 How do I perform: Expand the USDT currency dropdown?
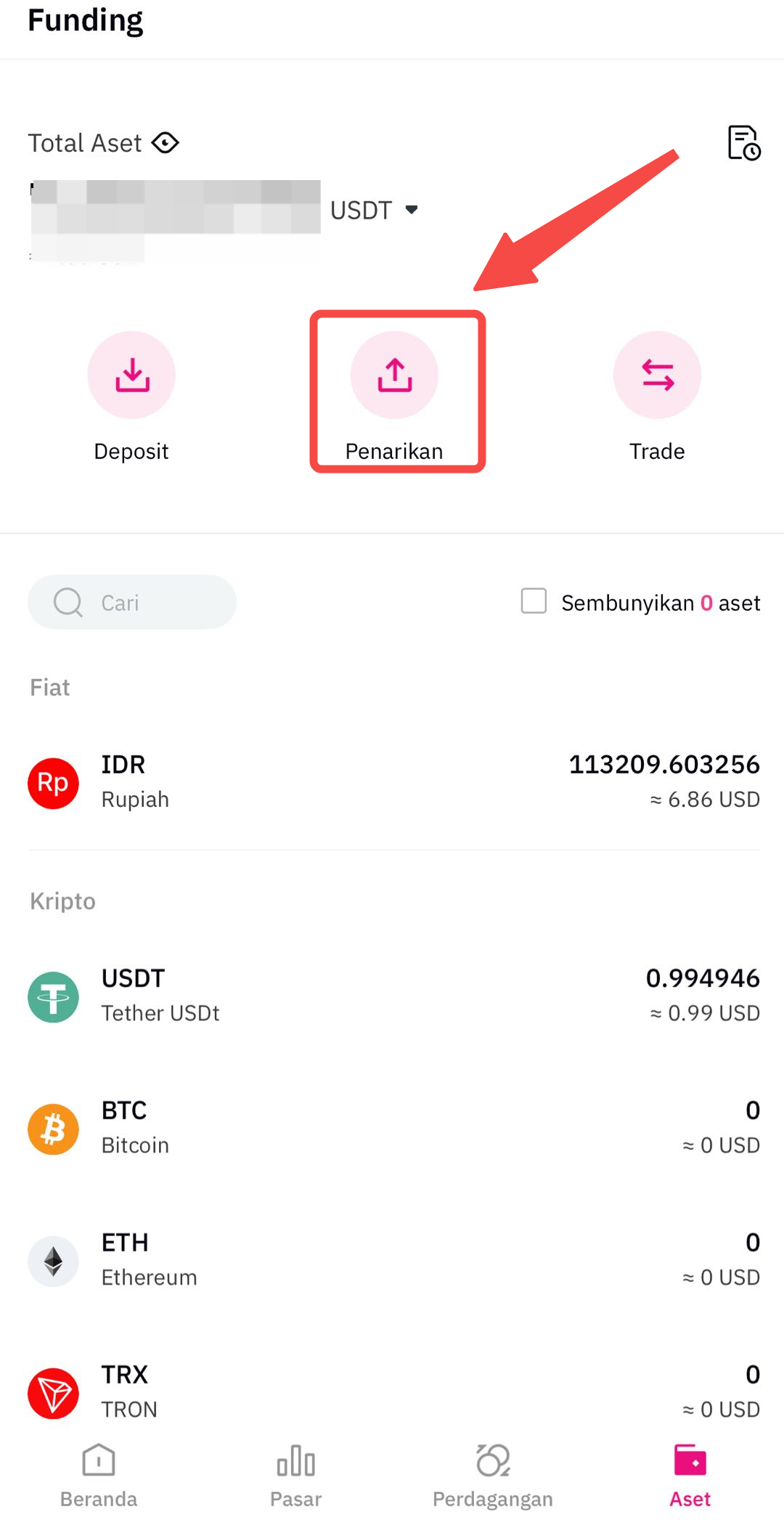click(x=411, y=210)
